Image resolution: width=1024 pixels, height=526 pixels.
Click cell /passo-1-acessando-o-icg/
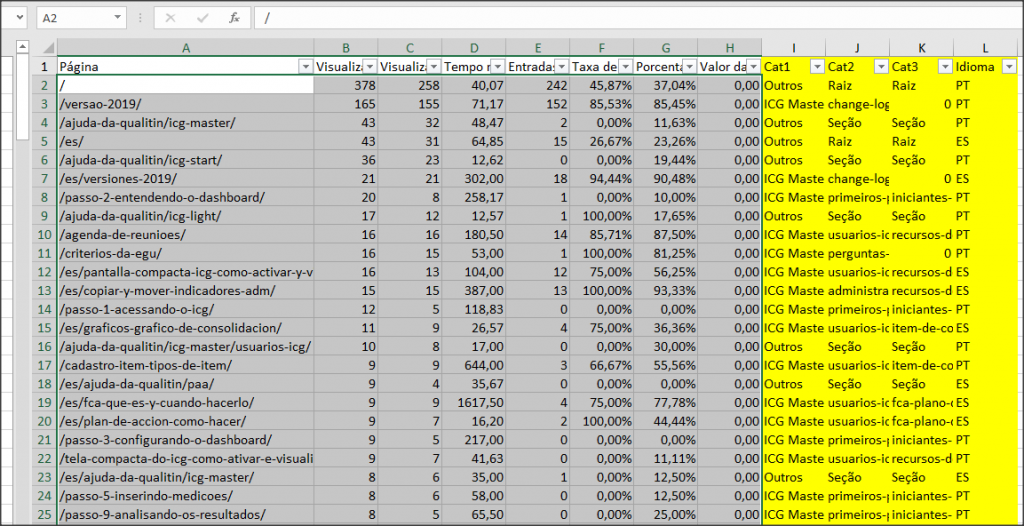(x=185, y=309)
